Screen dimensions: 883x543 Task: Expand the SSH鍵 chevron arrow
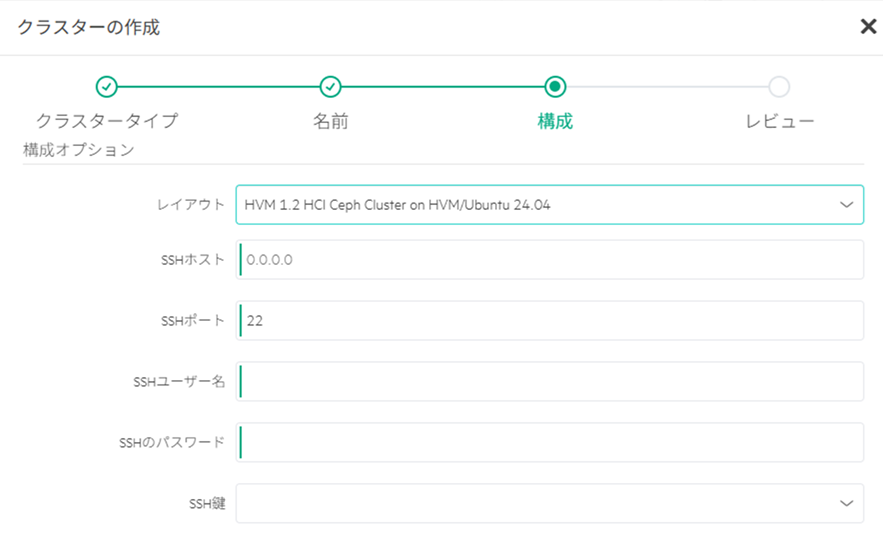point(846,504)
